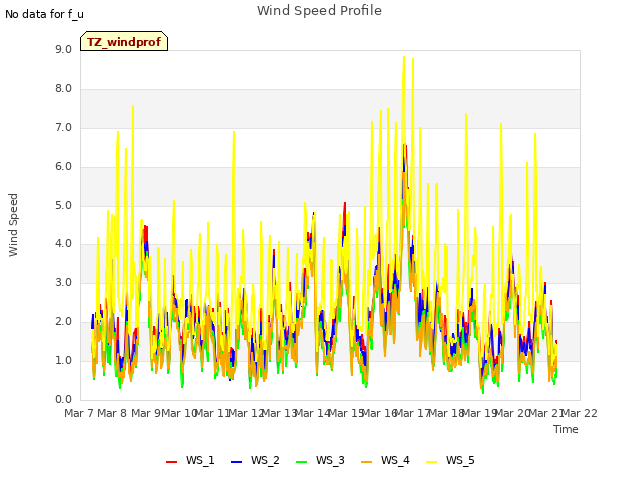
Task: Click the orange WS_4 legend color marker
Action: [x=367, y=462]
